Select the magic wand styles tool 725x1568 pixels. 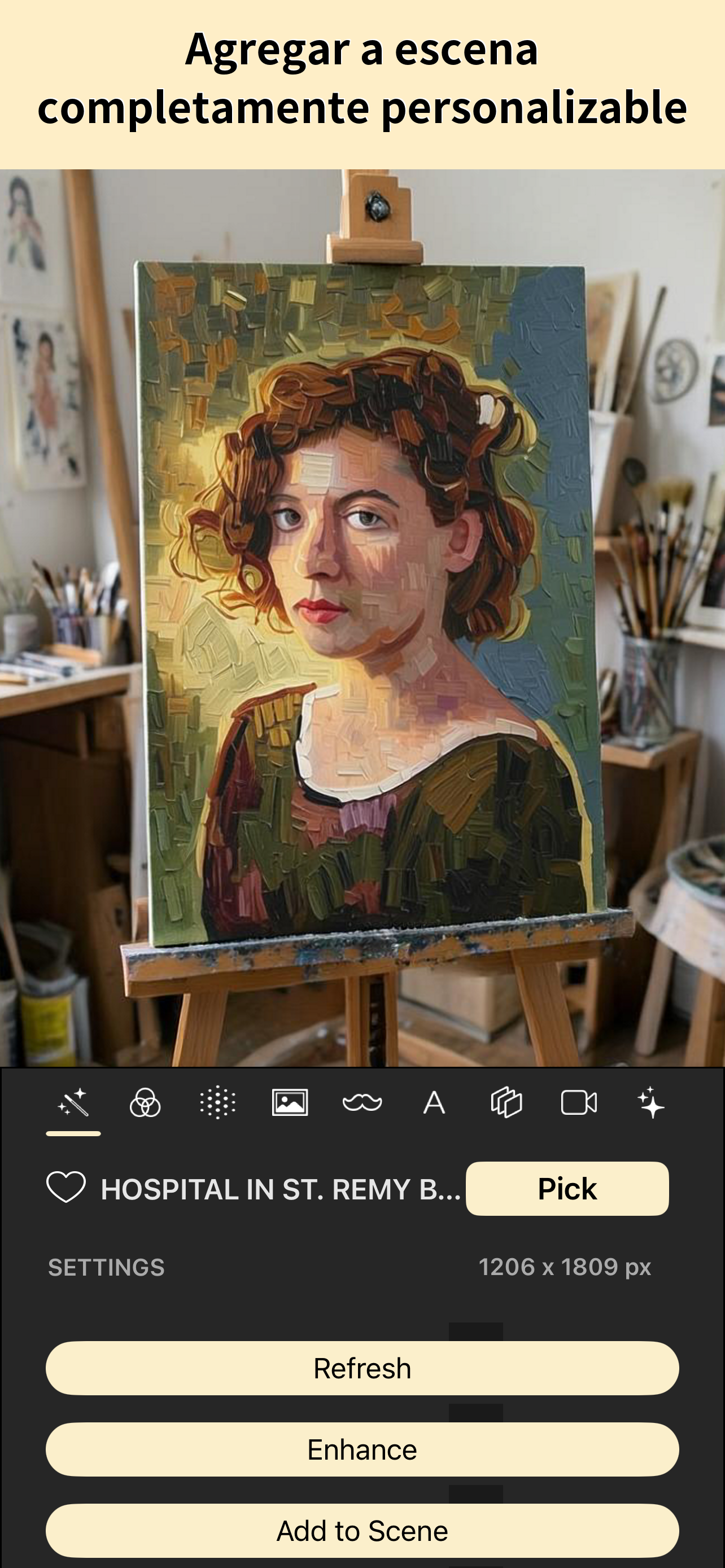point(73,1103)
